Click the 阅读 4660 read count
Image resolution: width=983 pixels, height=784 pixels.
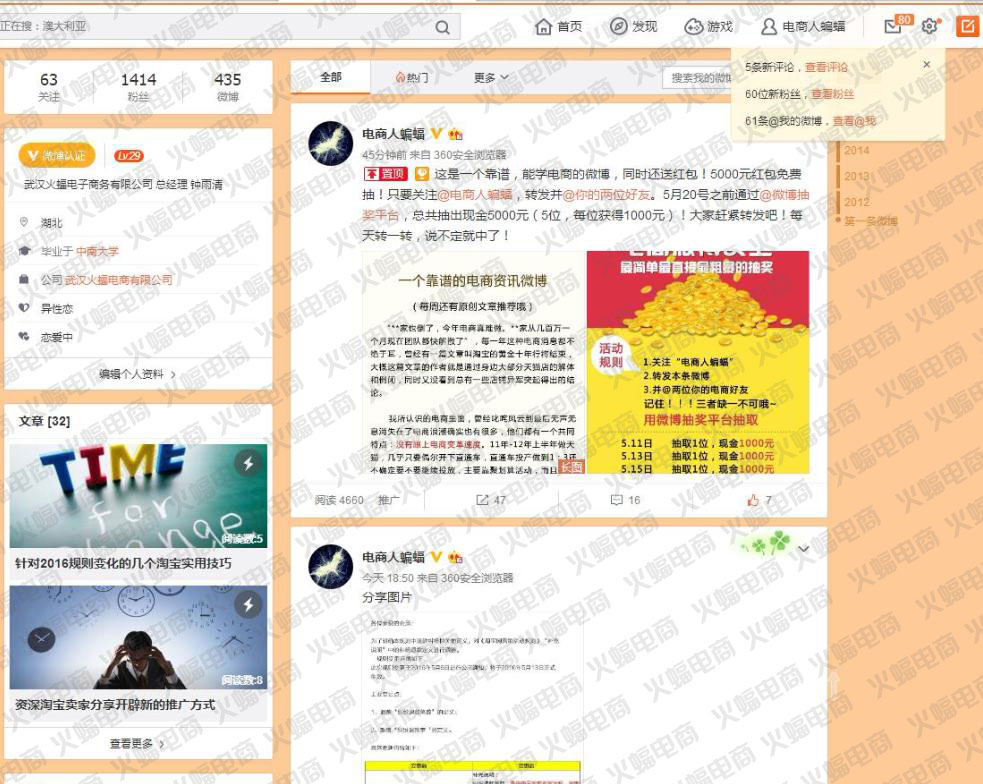(x=339, y=500)
